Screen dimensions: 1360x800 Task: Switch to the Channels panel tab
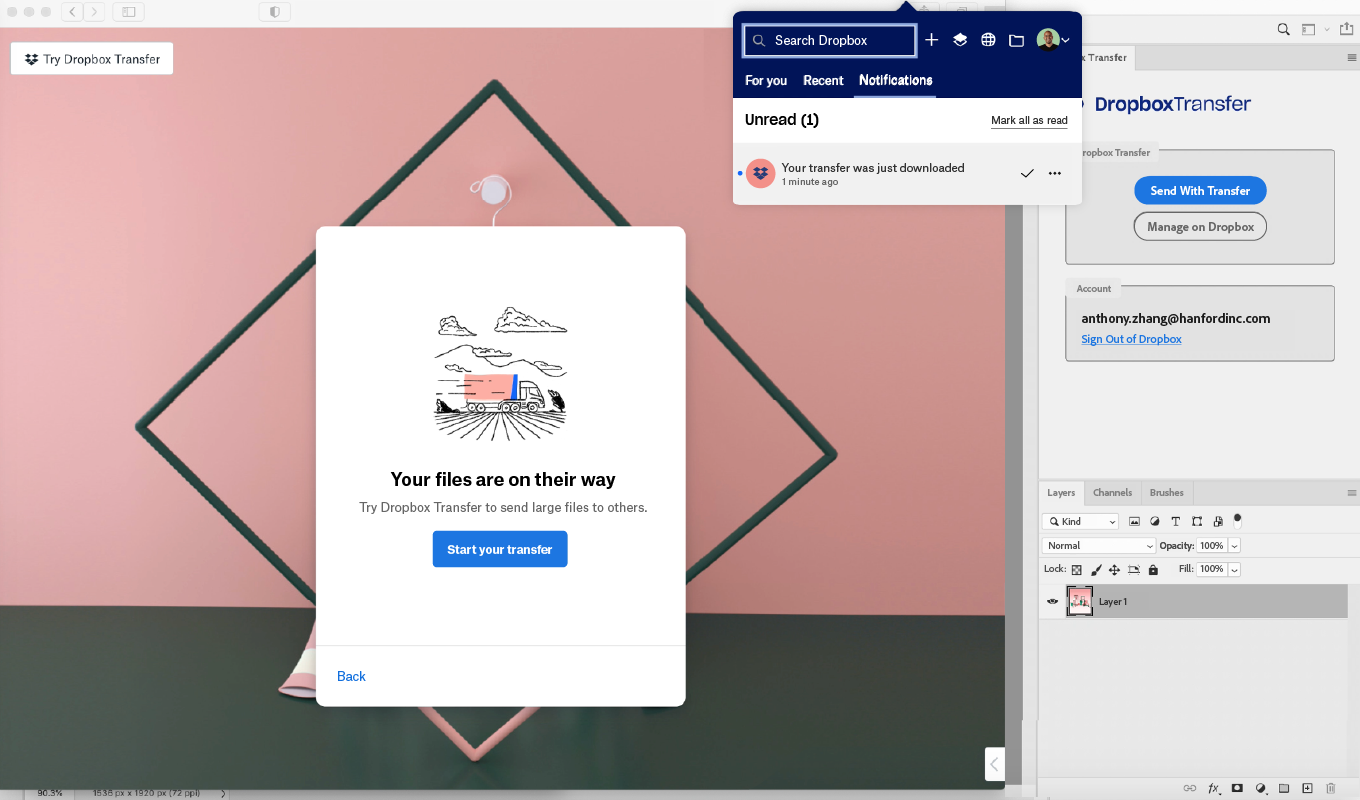click(x=1112, y=492)
